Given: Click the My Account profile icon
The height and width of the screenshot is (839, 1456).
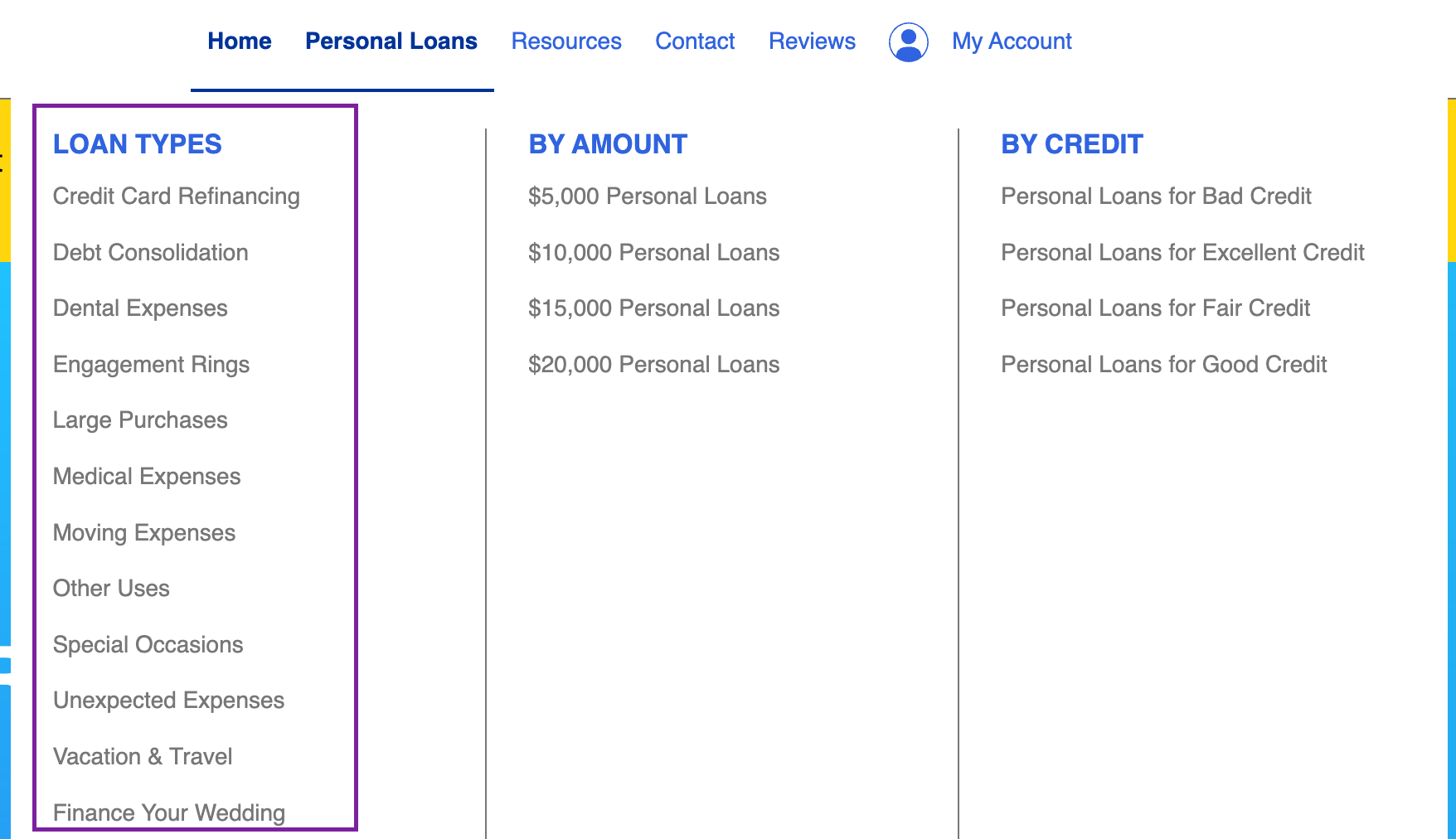Looking at the screenshot, I should 908,41.
